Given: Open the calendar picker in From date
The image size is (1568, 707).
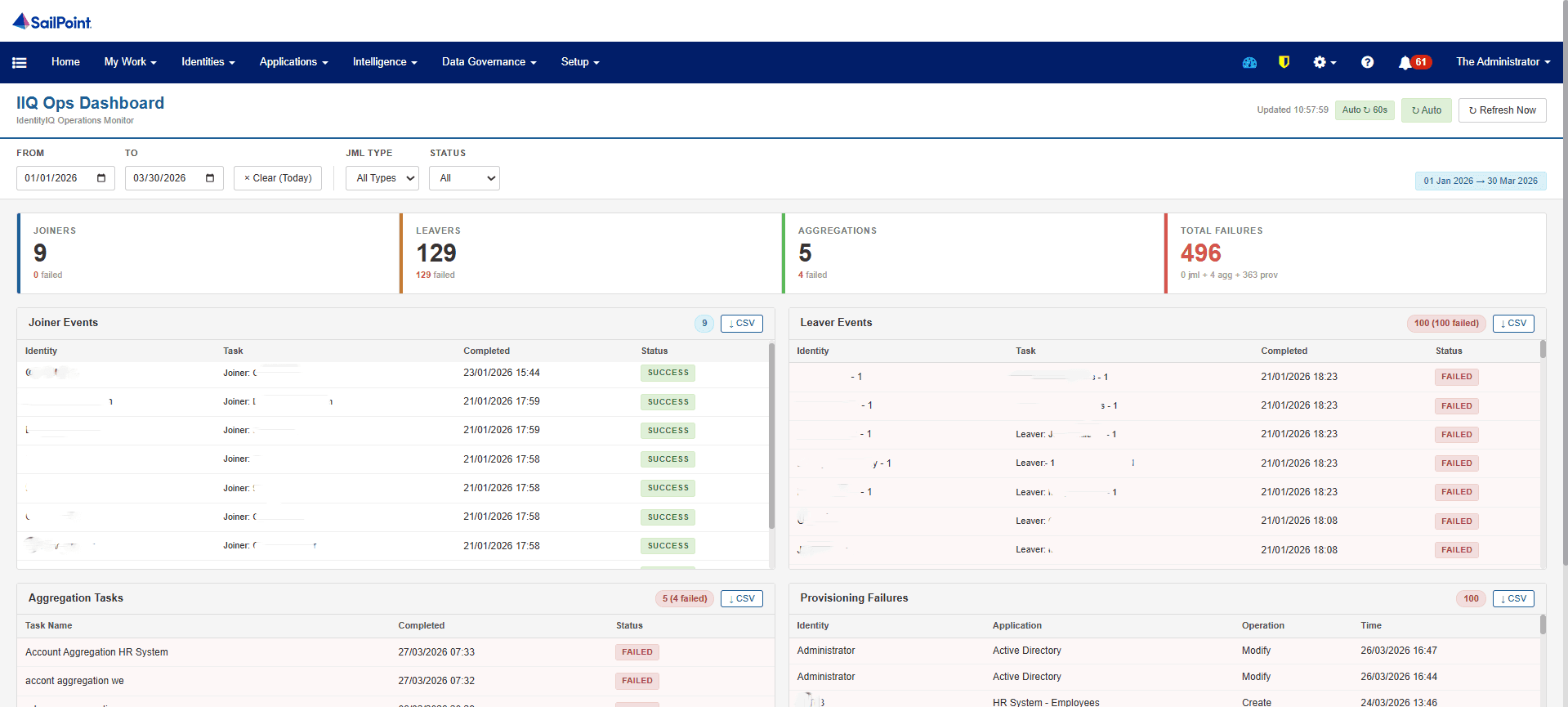Looking at the screenshot, I should coord(101,178).
